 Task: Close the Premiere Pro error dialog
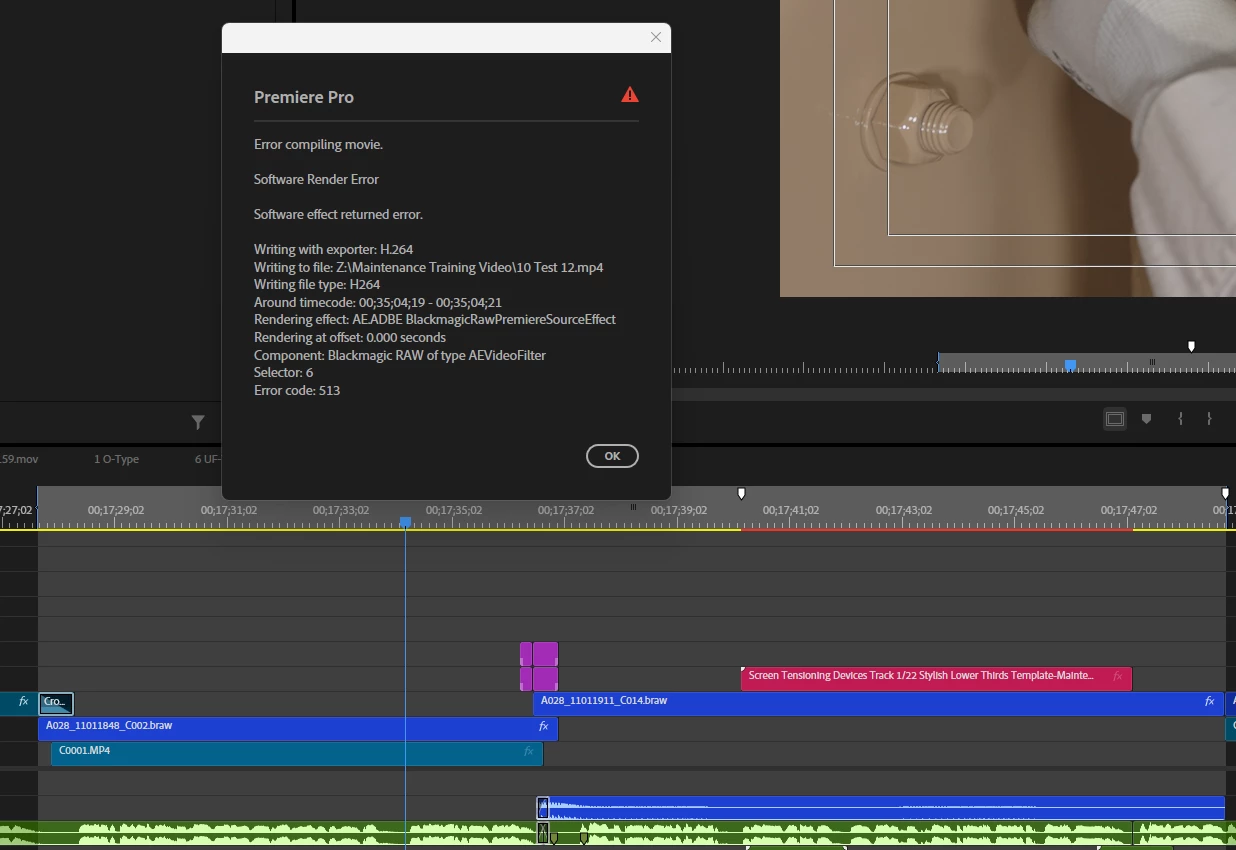[x=656, y=37]
